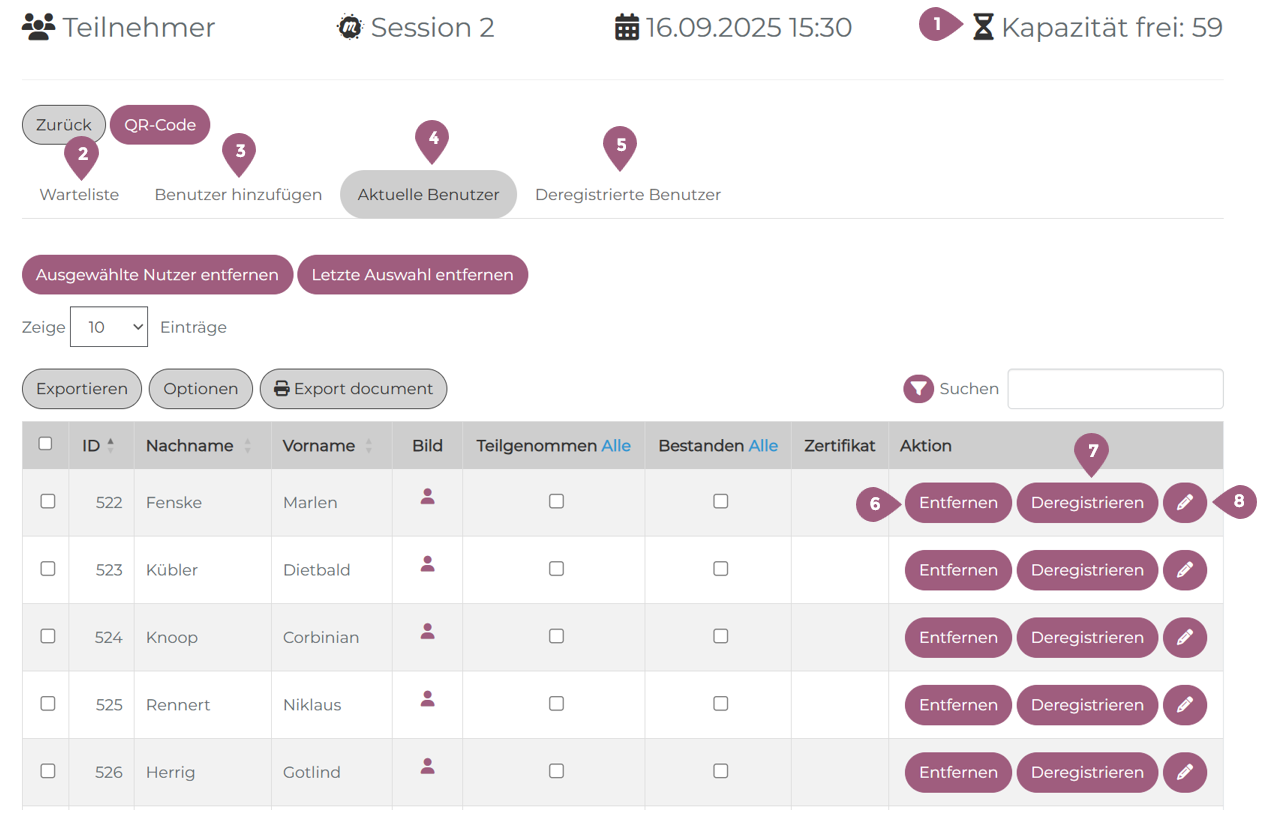Mark Bestanden checkbox for Kübler
Image resolution: width=1261 pixels, height=822 pixels.
720,569
